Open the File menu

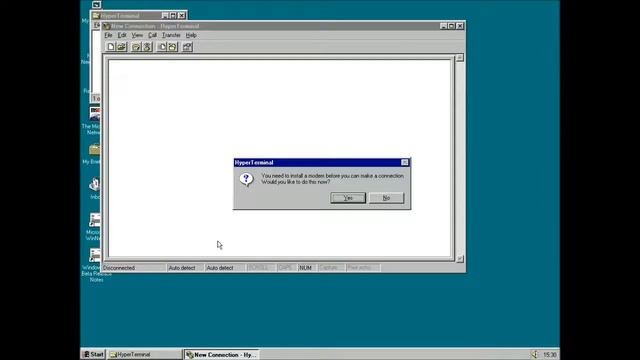click(x=108, y=35)
